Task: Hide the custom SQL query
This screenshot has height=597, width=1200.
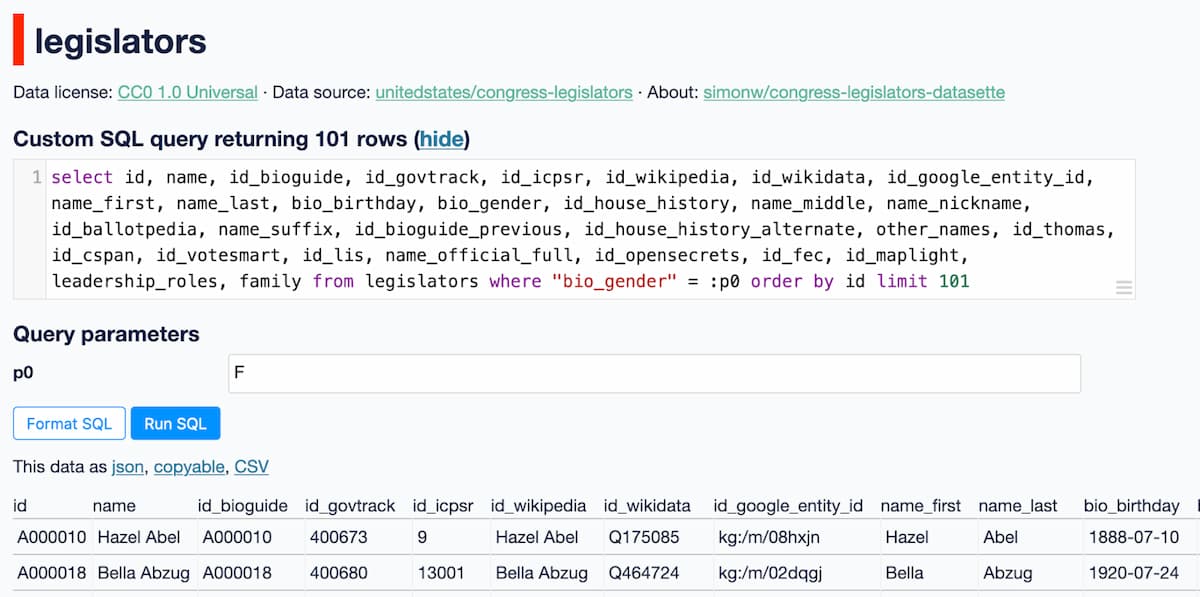Action: pyautogui.click(x=442, y=139)
